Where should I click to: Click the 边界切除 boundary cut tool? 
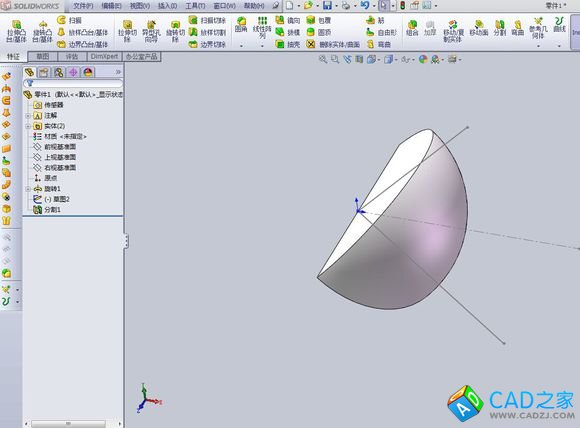[207, 44]
